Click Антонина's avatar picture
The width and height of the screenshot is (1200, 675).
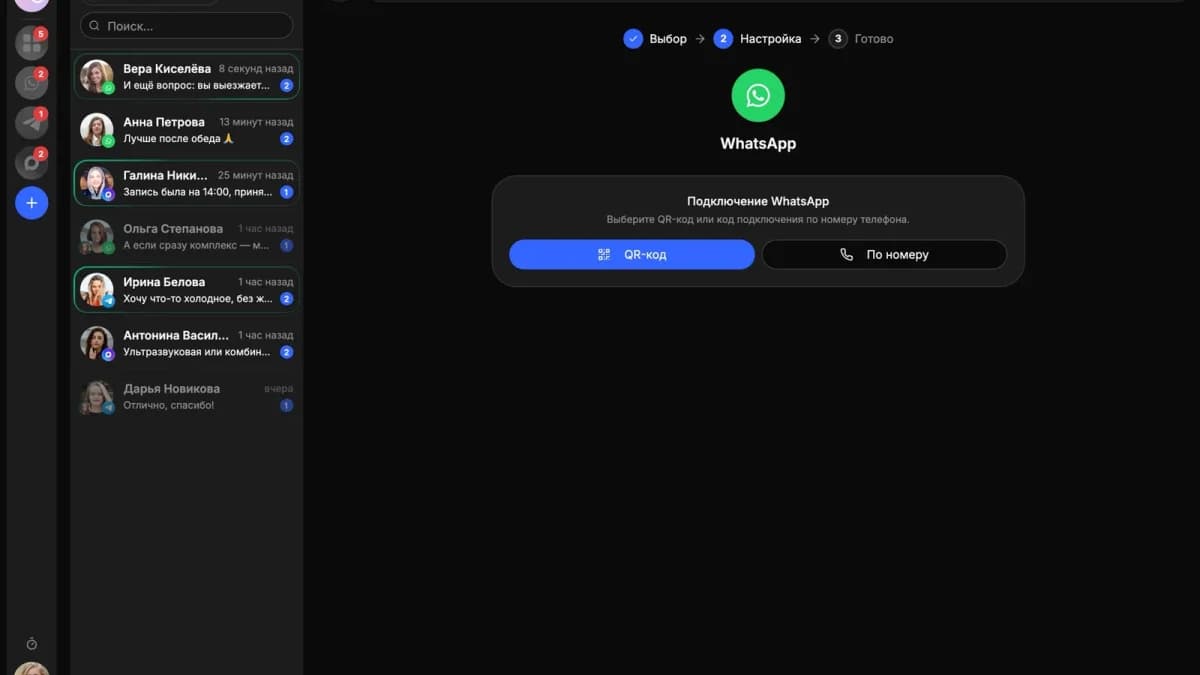(97, 343)
